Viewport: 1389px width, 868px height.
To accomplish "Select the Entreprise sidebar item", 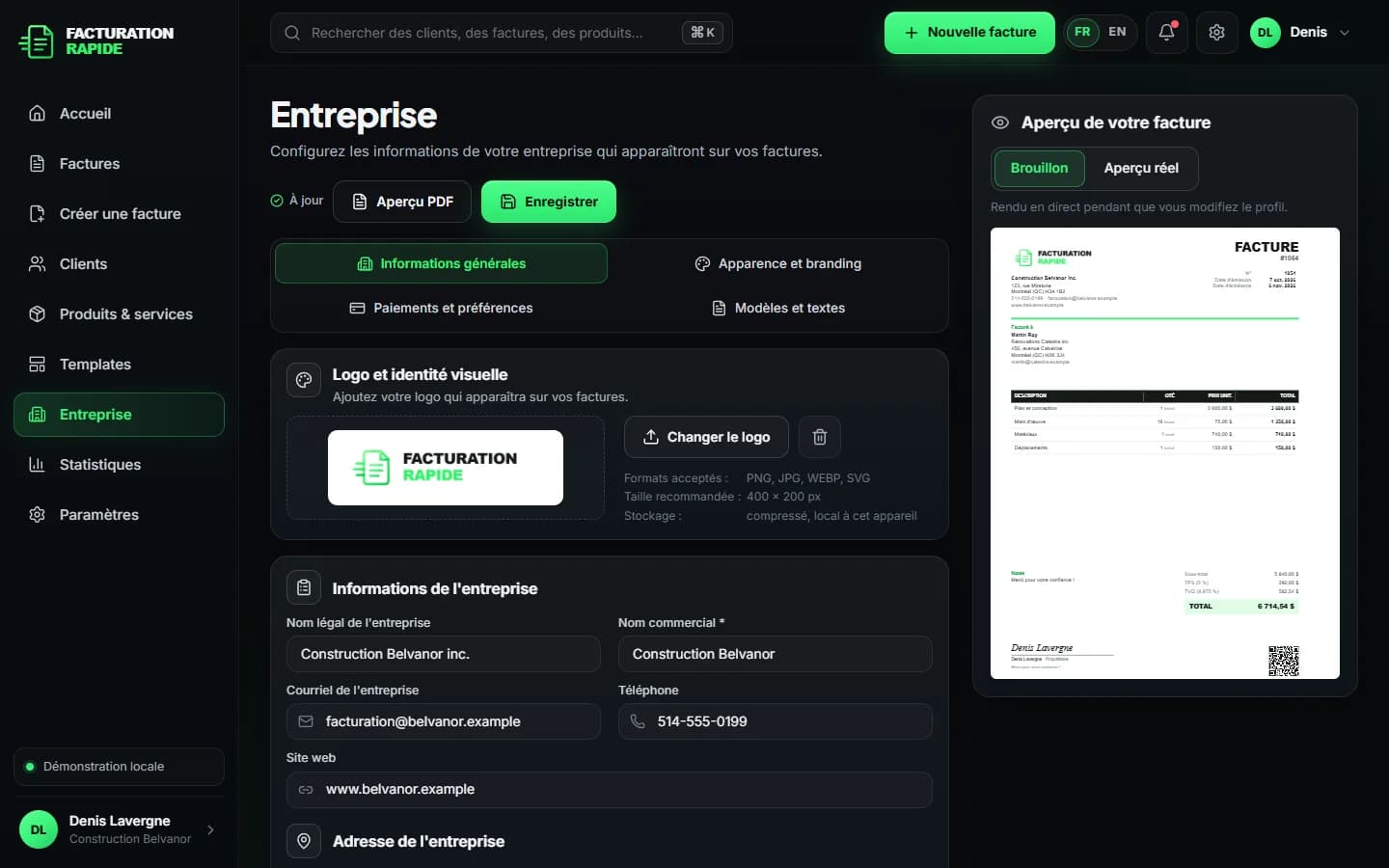I will [119, 415].
